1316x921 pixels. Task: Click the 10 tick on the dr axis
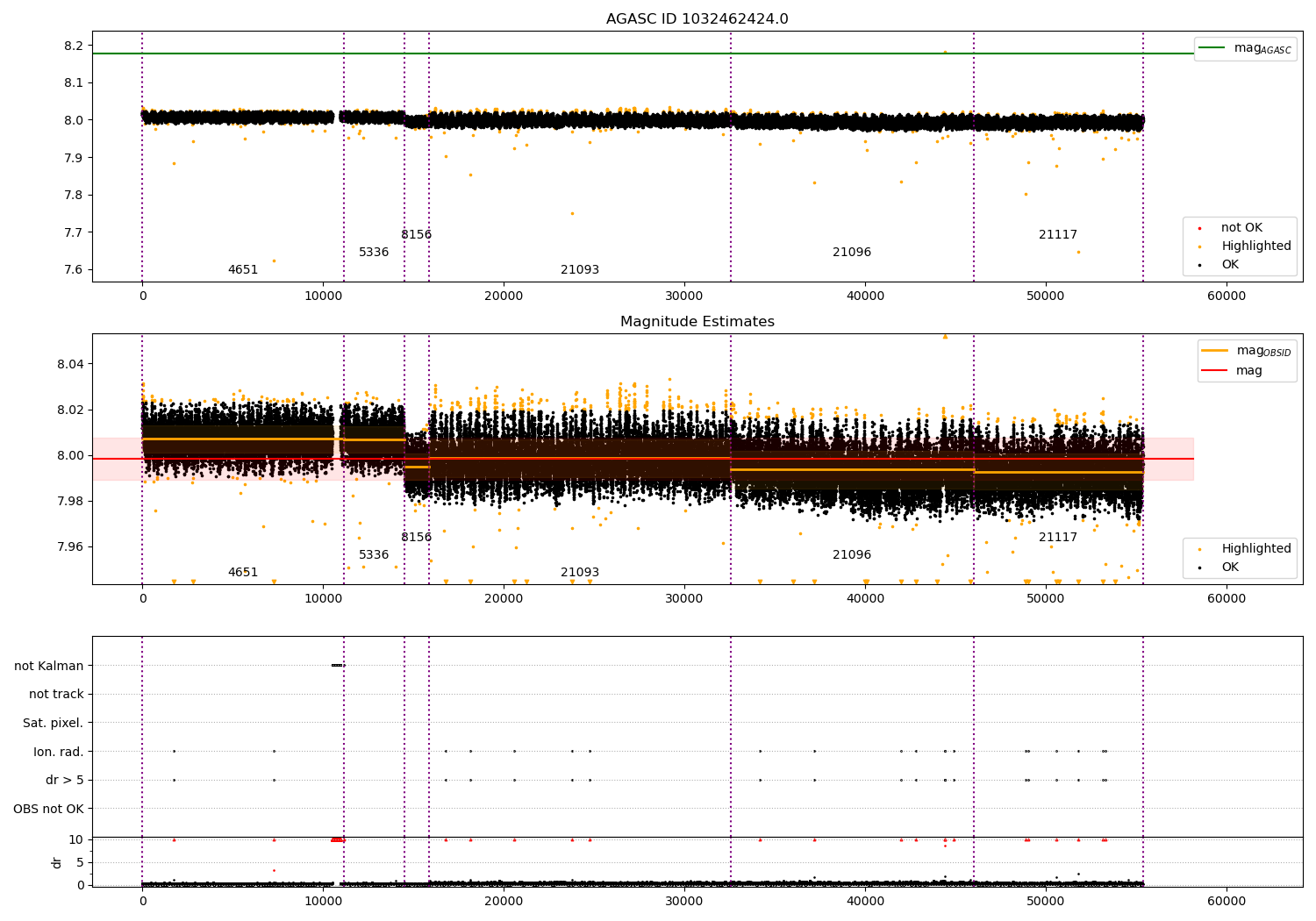coord(76,839)
